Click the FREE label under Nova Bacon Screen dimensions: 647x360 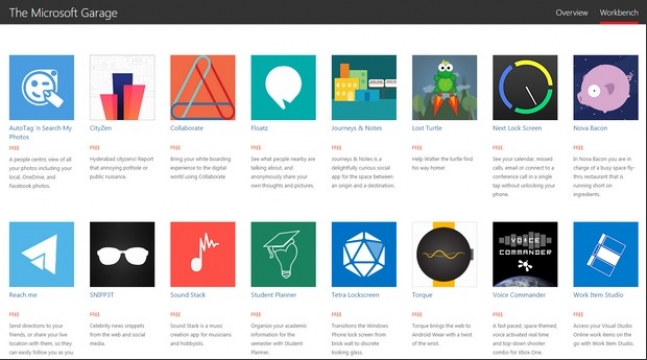pos(578,147)
